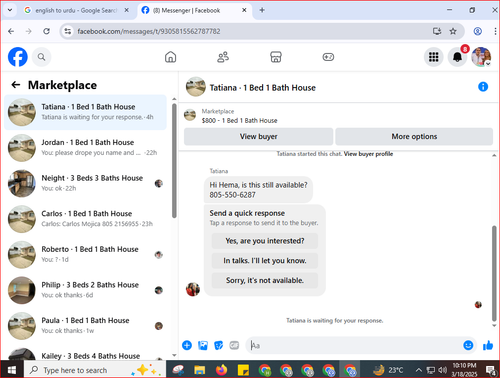This screenshot has width=500, height=378.
Task: Open the tab search dropdown arrow
Action: (x=10, y=10)
